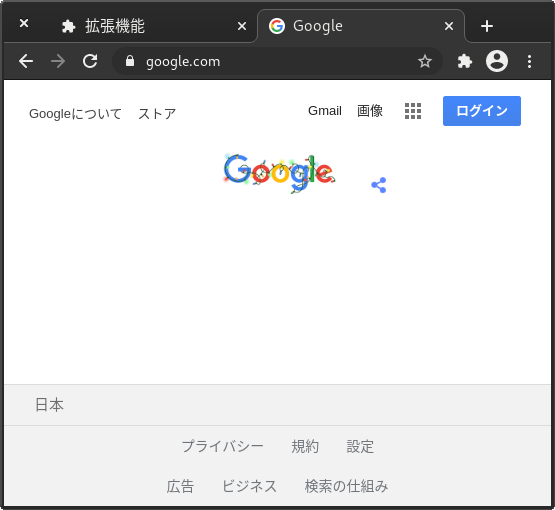The height and width of the screenshot is (510, 555).
Task: Open the 画像 link
Action: pyautogui.click(x=370, y=111)
